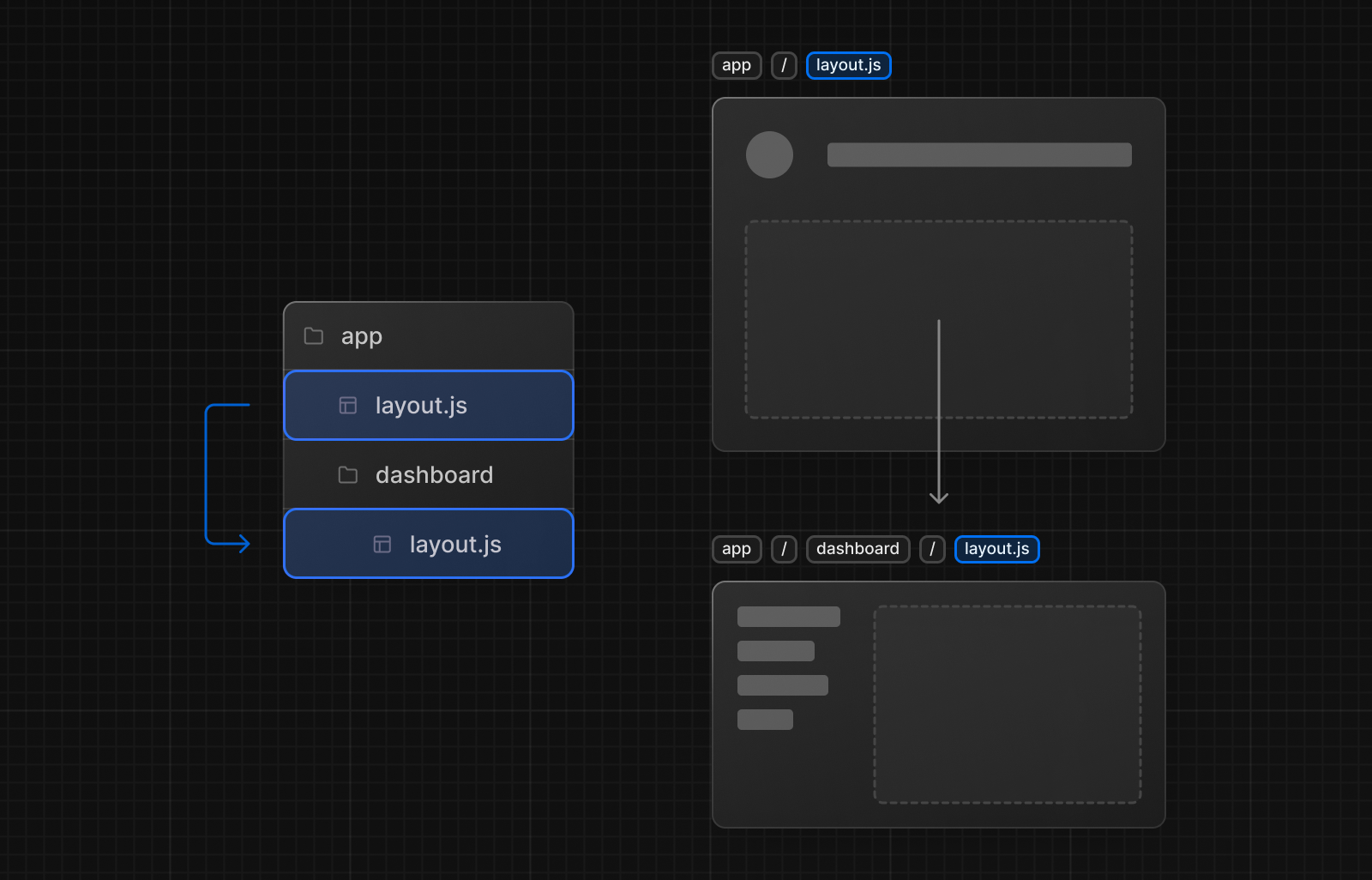The width and height of the screenshot is (1372, 880).
Task: Click the slash separator after the app chip
Action: click(784, 64)
